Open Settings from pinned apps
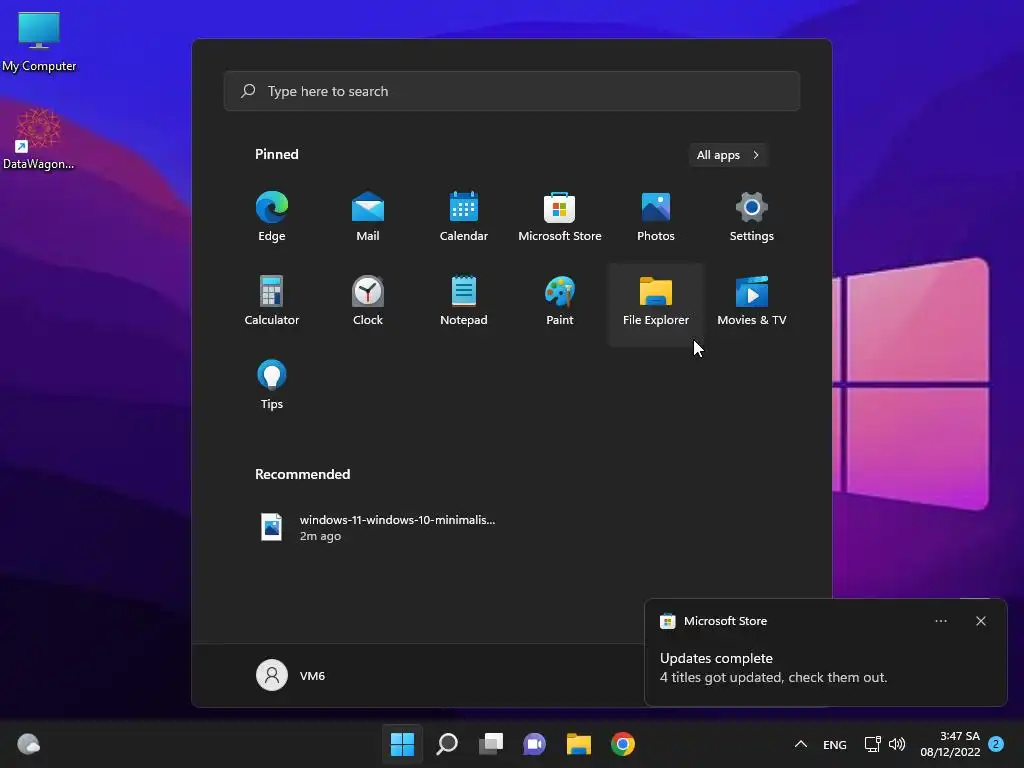This screenshot has width=1024, height=768. [752, 217]
